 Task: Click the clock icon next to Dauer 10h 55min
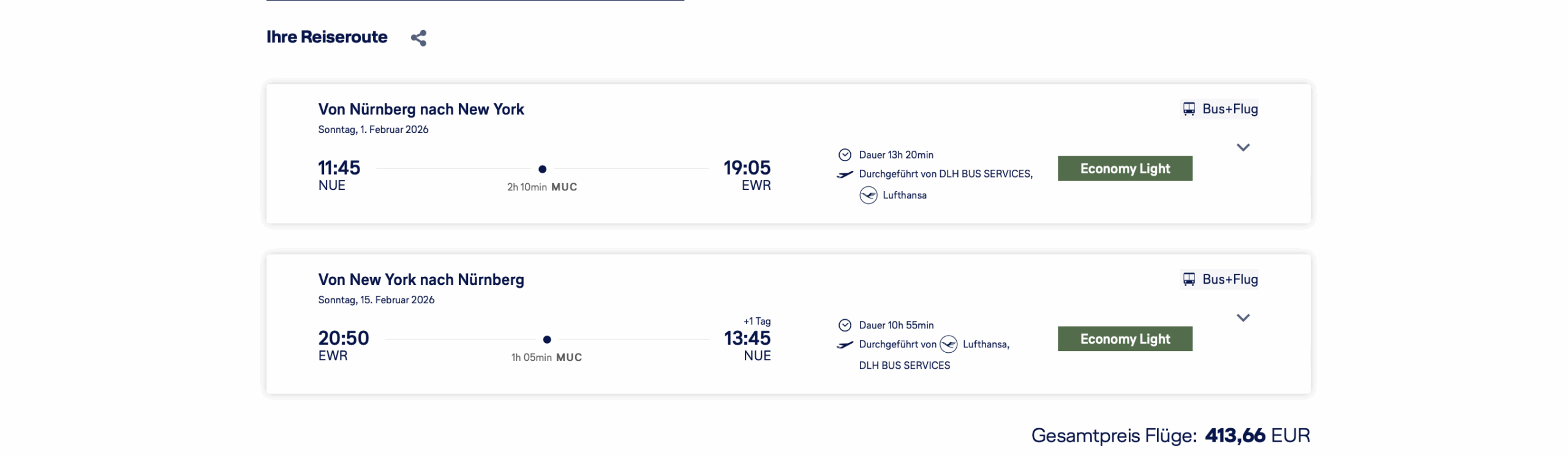[x=845, y=325]
